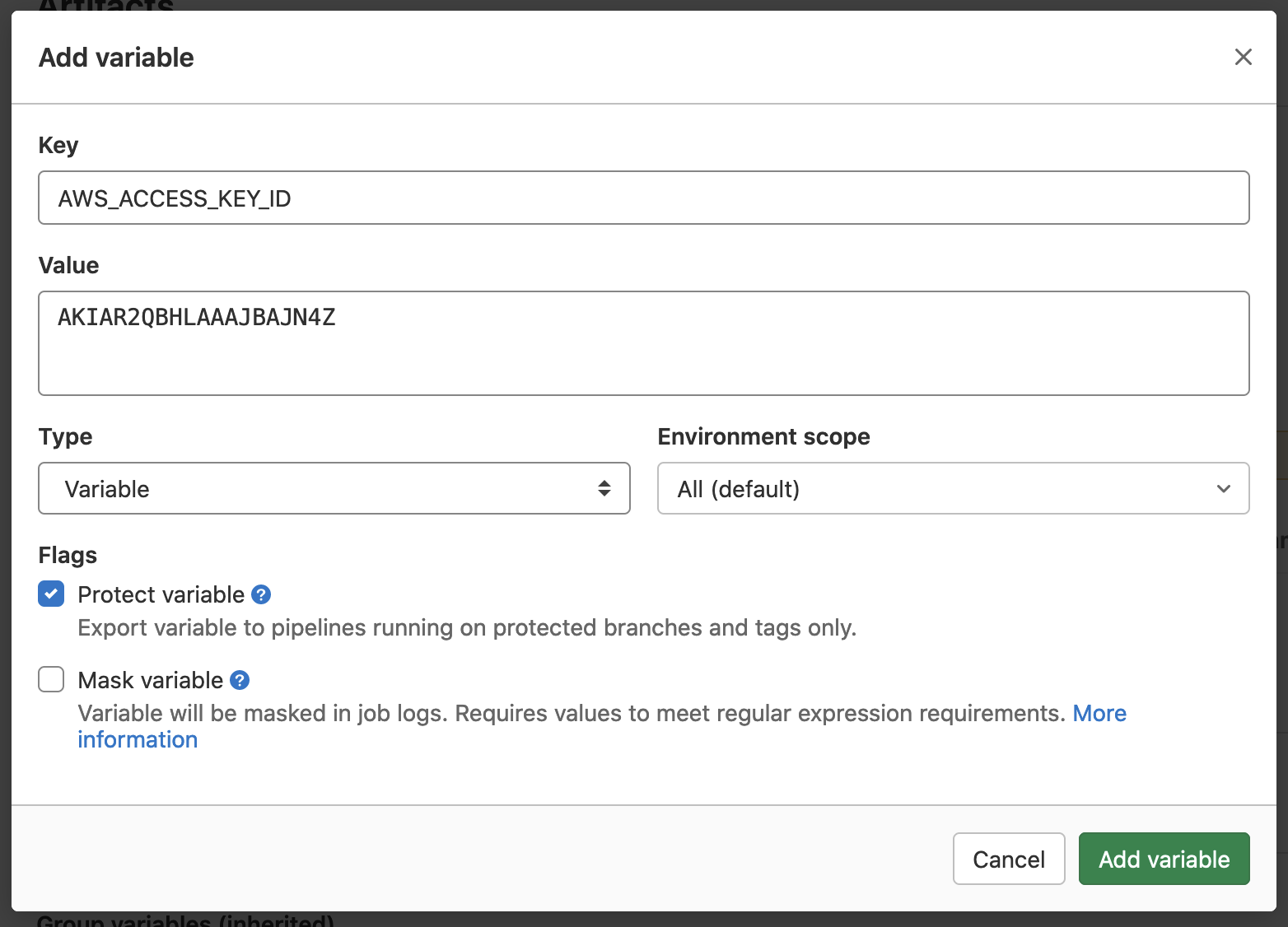Click the X to dismiss the dialog
1288x927 pixels.
point(1243,57)
